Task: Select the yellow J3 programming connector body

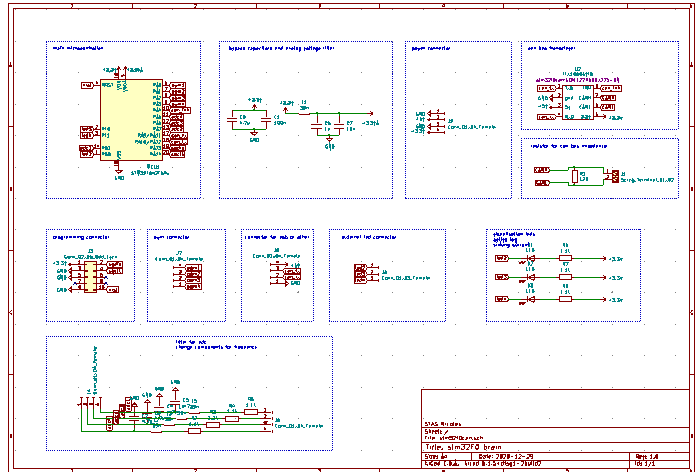Action: [90, 277]
